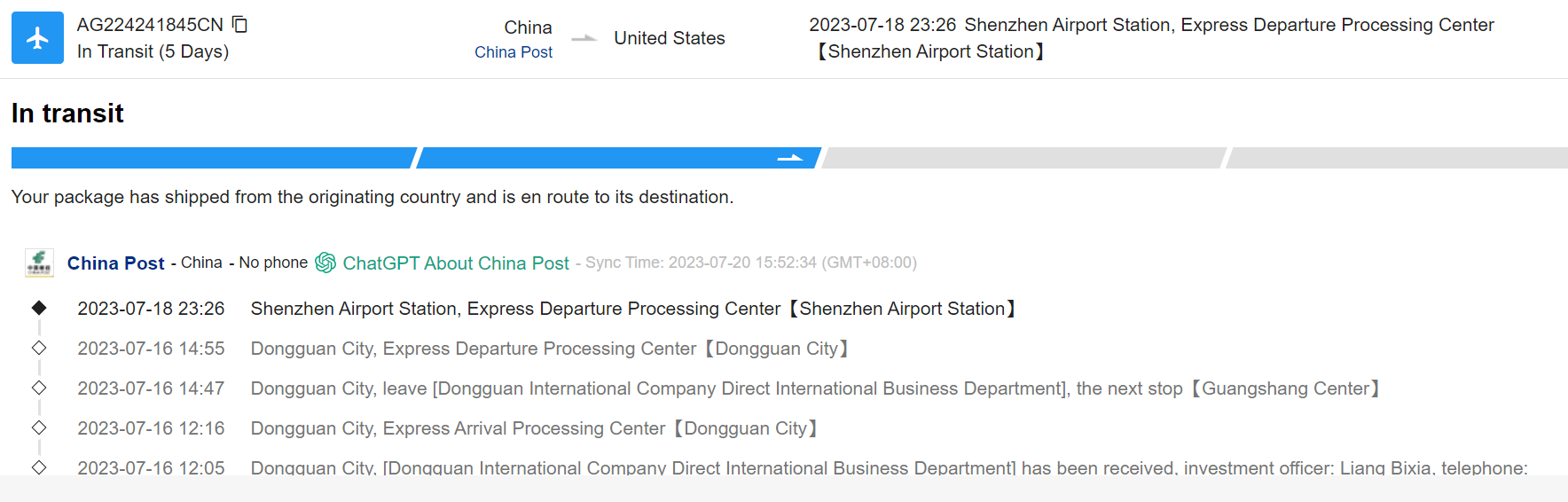Select the 2023-07-16 14:55 timeline diamond
Screen dimensions: 1568x502
tap(39, 348)
